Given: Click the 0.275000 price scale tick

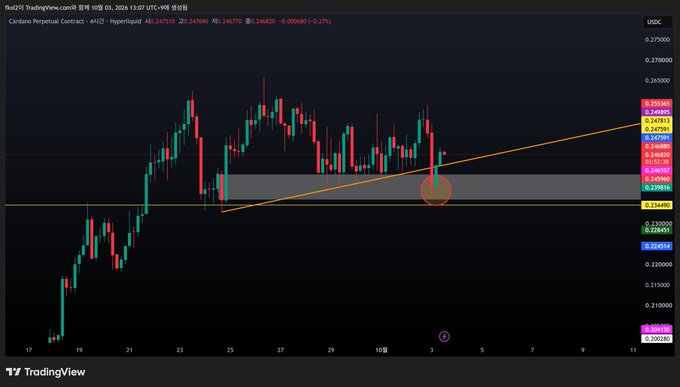Looking at the screenshot, I should [x=657, y=39].
